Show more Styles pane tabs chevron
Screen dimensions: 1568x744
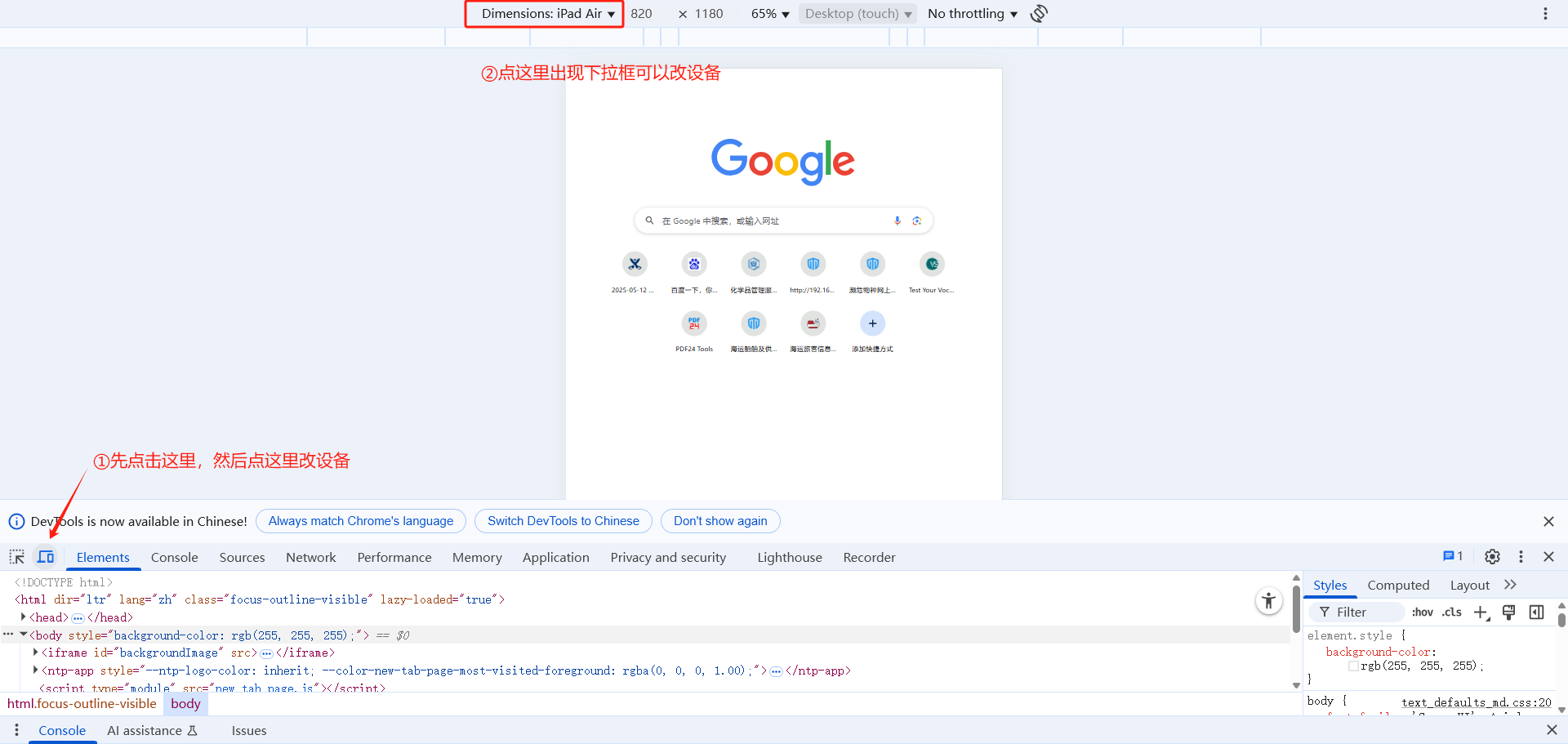[x=1510, y=585]
